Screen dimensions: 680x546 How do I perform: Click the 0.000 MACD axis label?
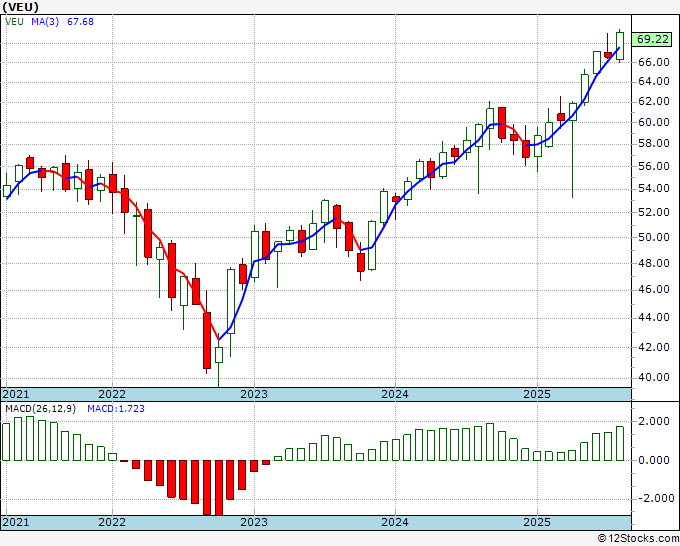point(654,460)
